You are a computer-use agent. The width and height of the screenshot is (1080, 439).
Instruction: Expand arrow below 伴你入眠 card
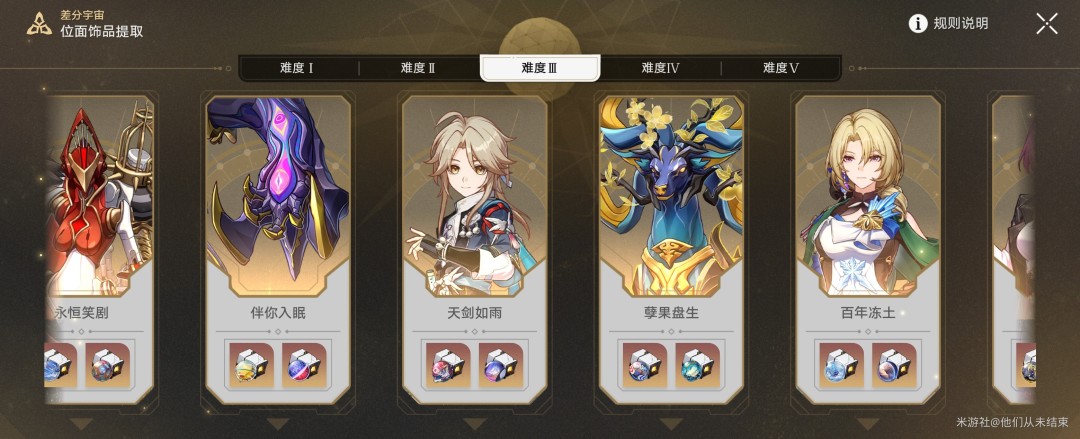tap(278, 424)
